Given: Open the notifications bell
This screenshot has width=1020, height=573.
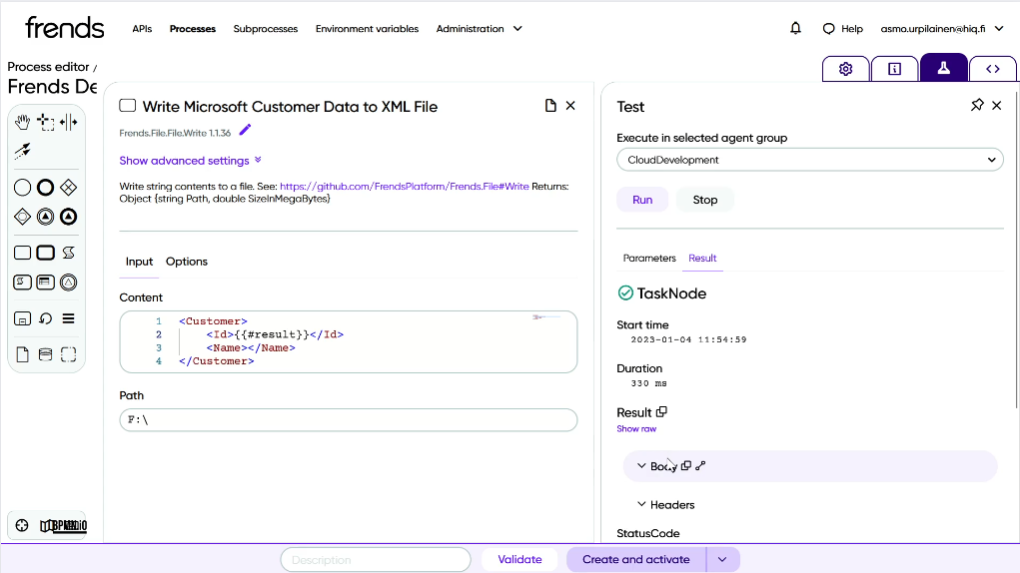Looking at the screenshot, I should (x=796, y=28).
